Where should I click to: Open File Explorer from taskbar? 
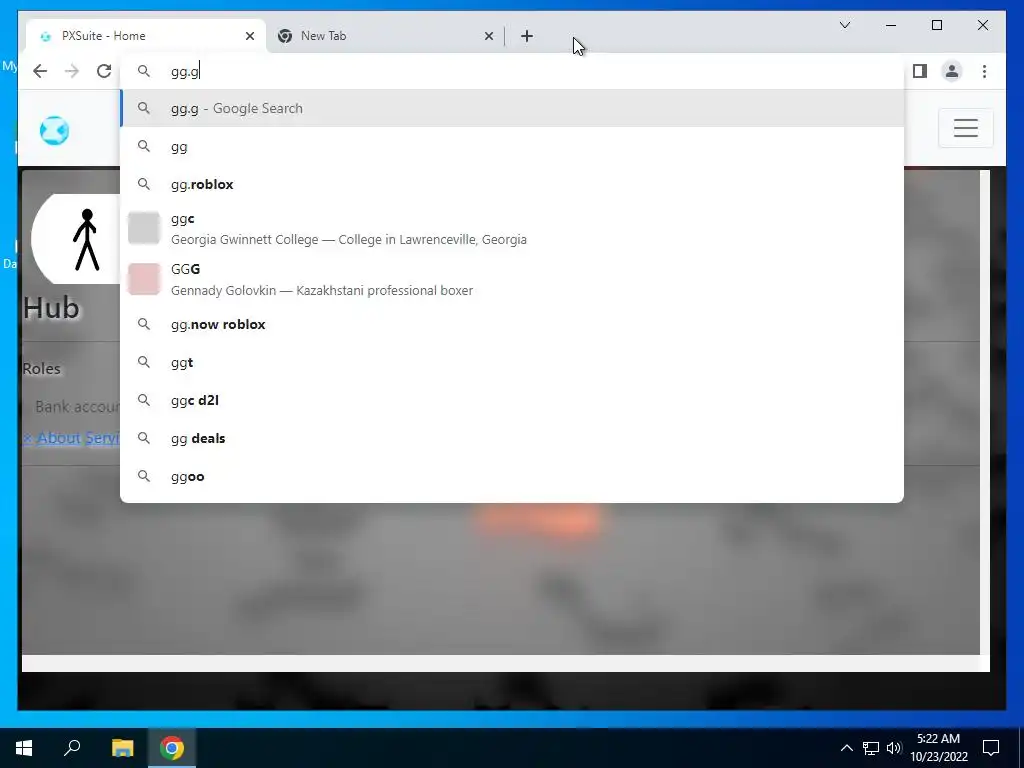[122, 748]
